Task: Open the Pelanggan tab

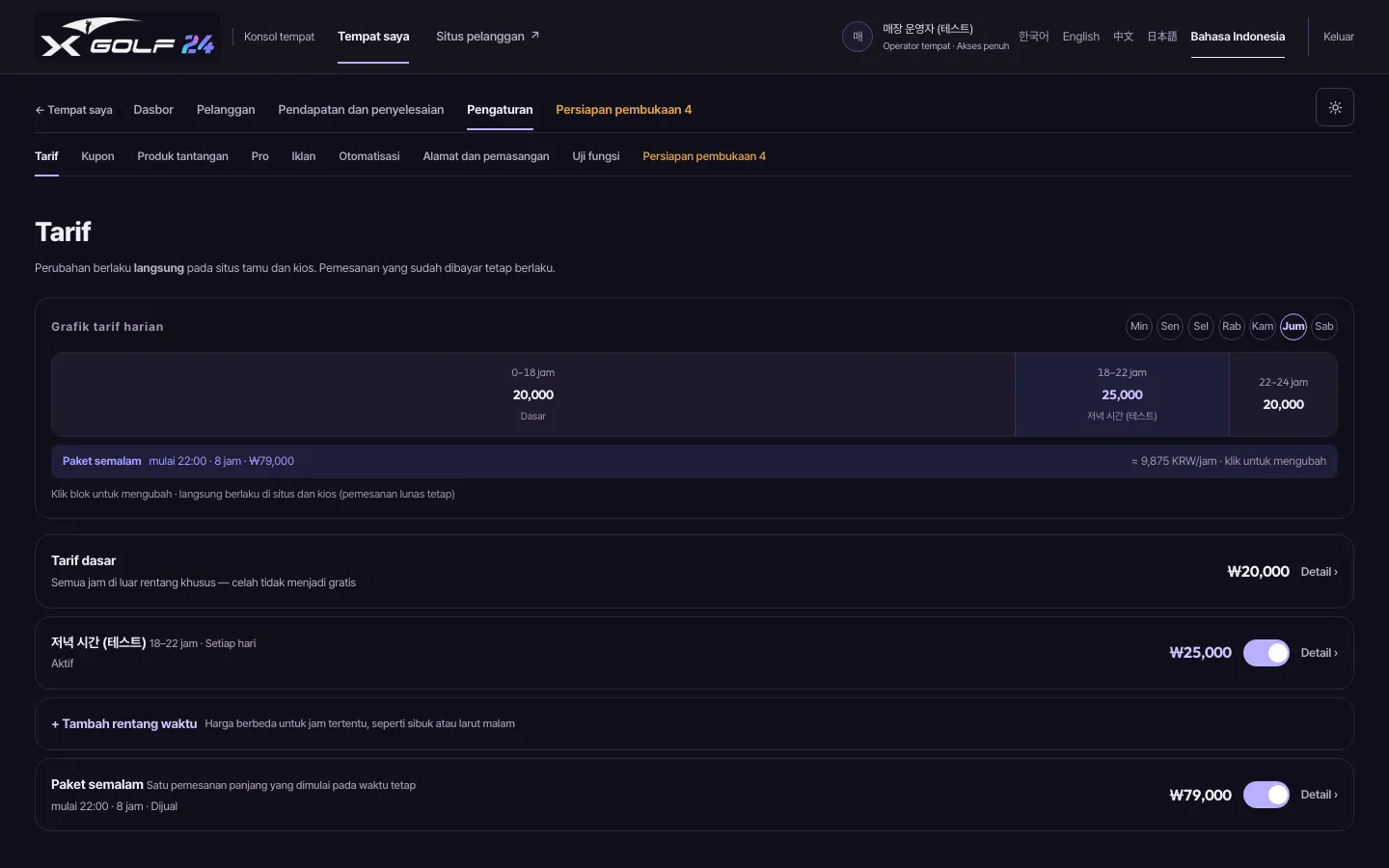Action: 226,110
